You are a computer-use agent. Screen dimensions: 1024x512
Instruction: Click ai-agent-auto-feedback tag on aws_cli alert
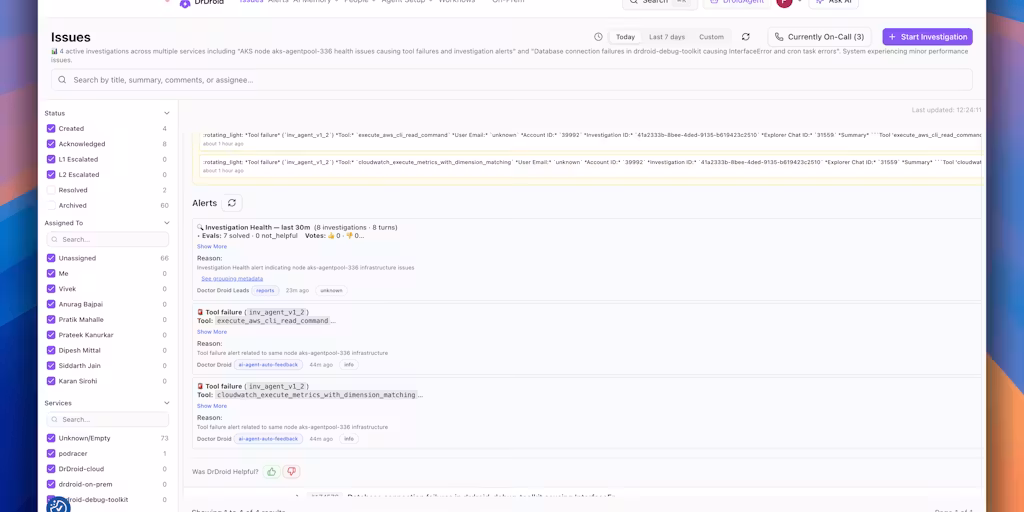(268, 364)
